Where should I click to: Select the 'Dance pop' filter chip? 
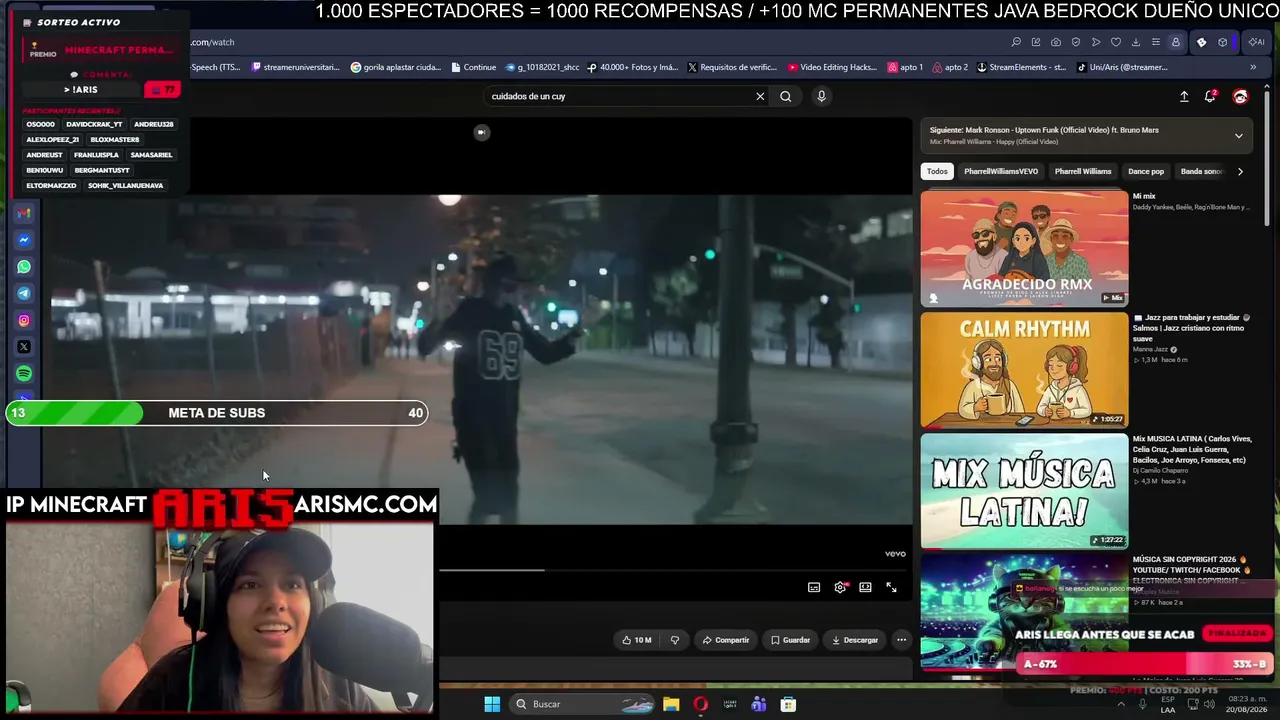click(x=1146, y=171)
